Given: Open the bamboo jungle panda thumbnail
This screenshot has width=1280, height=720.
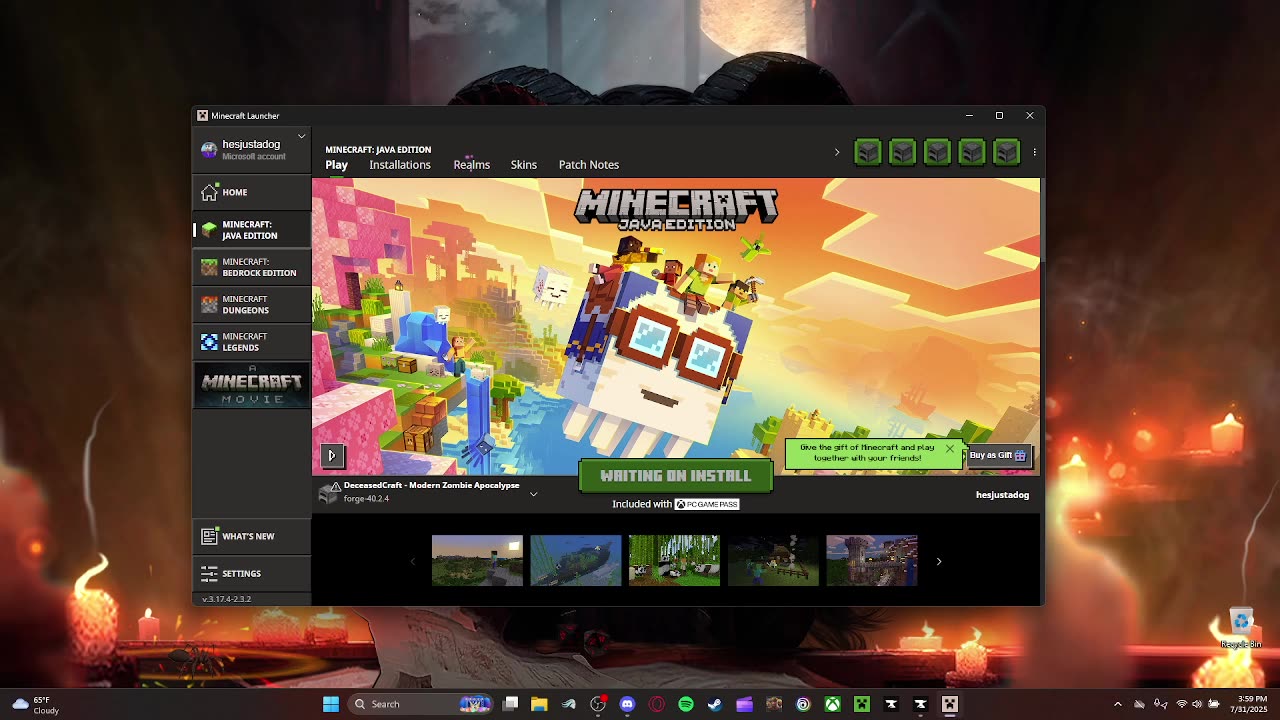Looking at the screenshot, I should pos(674,560).
